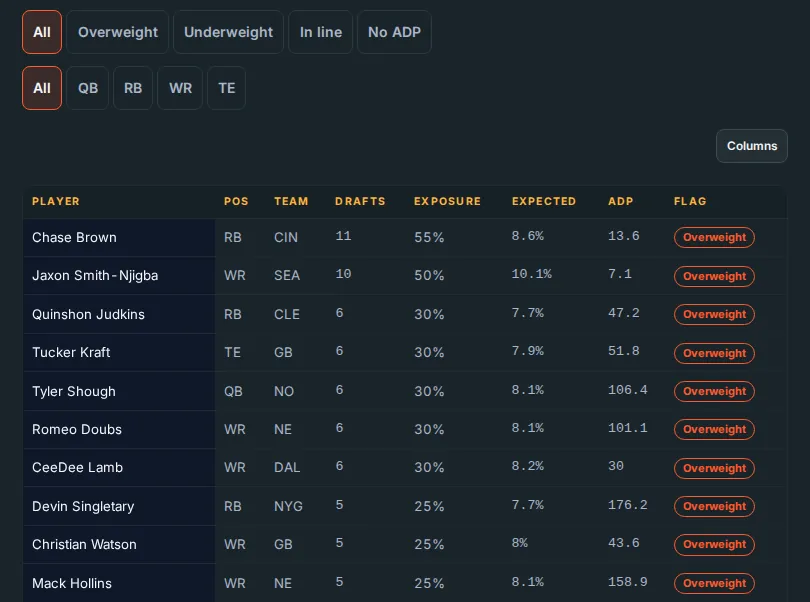
Task: Show players with No ADP
Action: point(394,32)
